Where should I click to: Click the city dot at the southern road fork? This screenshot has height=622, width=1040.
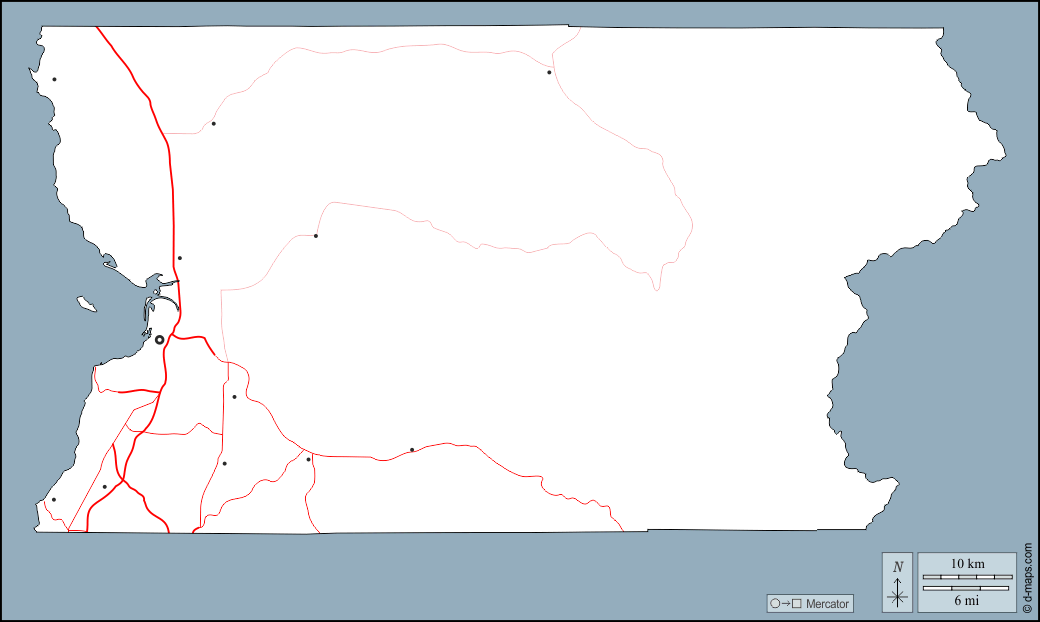[309, 460]
